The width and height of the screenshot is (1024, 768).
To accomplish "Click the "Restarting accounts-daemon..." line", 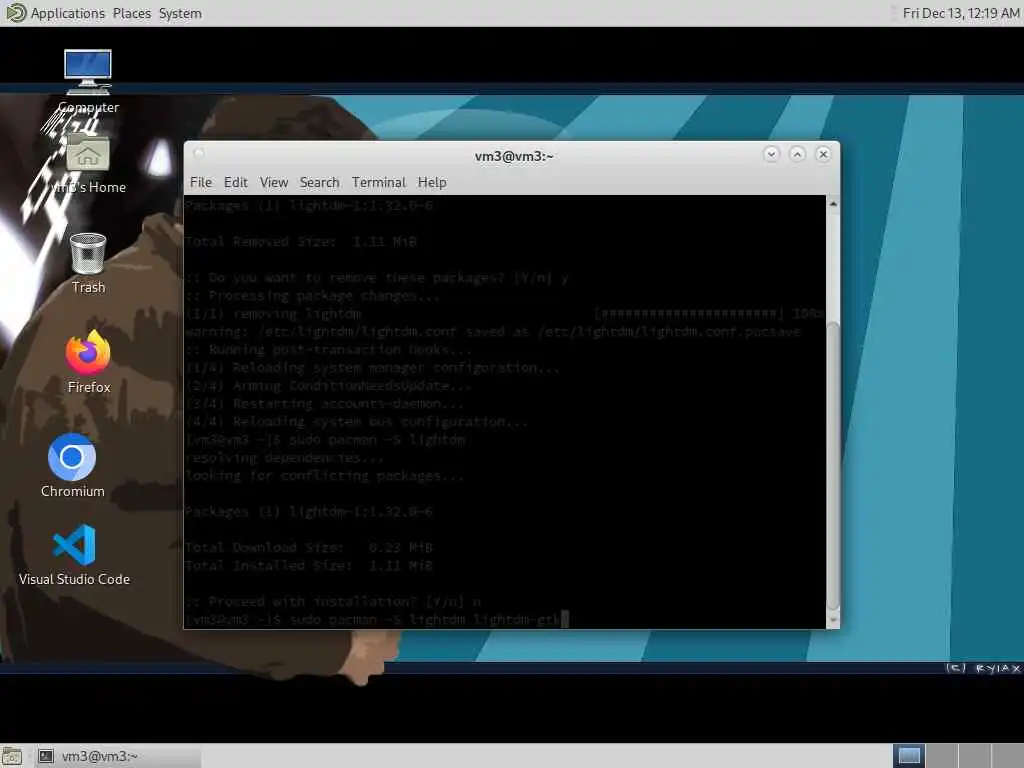I will [x=325, y=404].
